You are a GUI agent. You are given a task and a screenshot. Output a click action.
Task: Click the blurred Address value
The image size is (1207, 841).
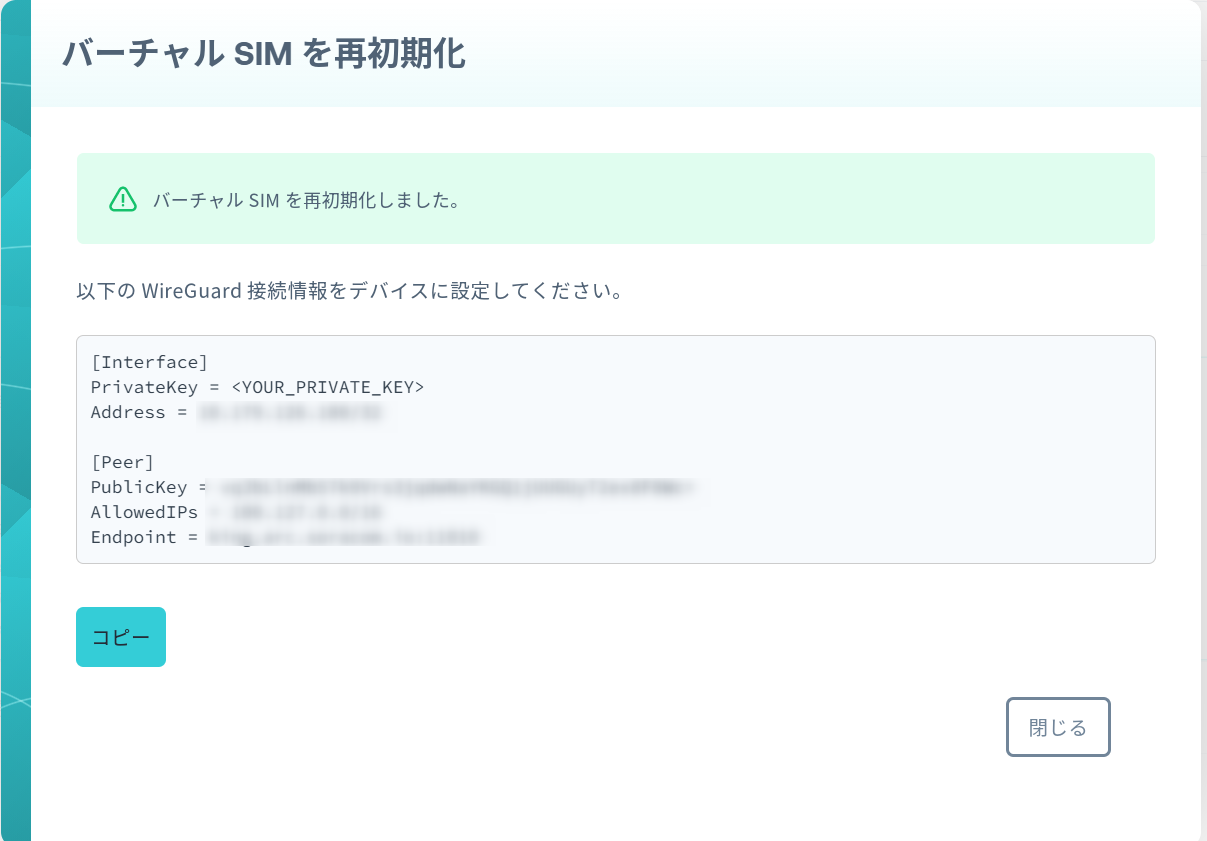coord(291,412)
